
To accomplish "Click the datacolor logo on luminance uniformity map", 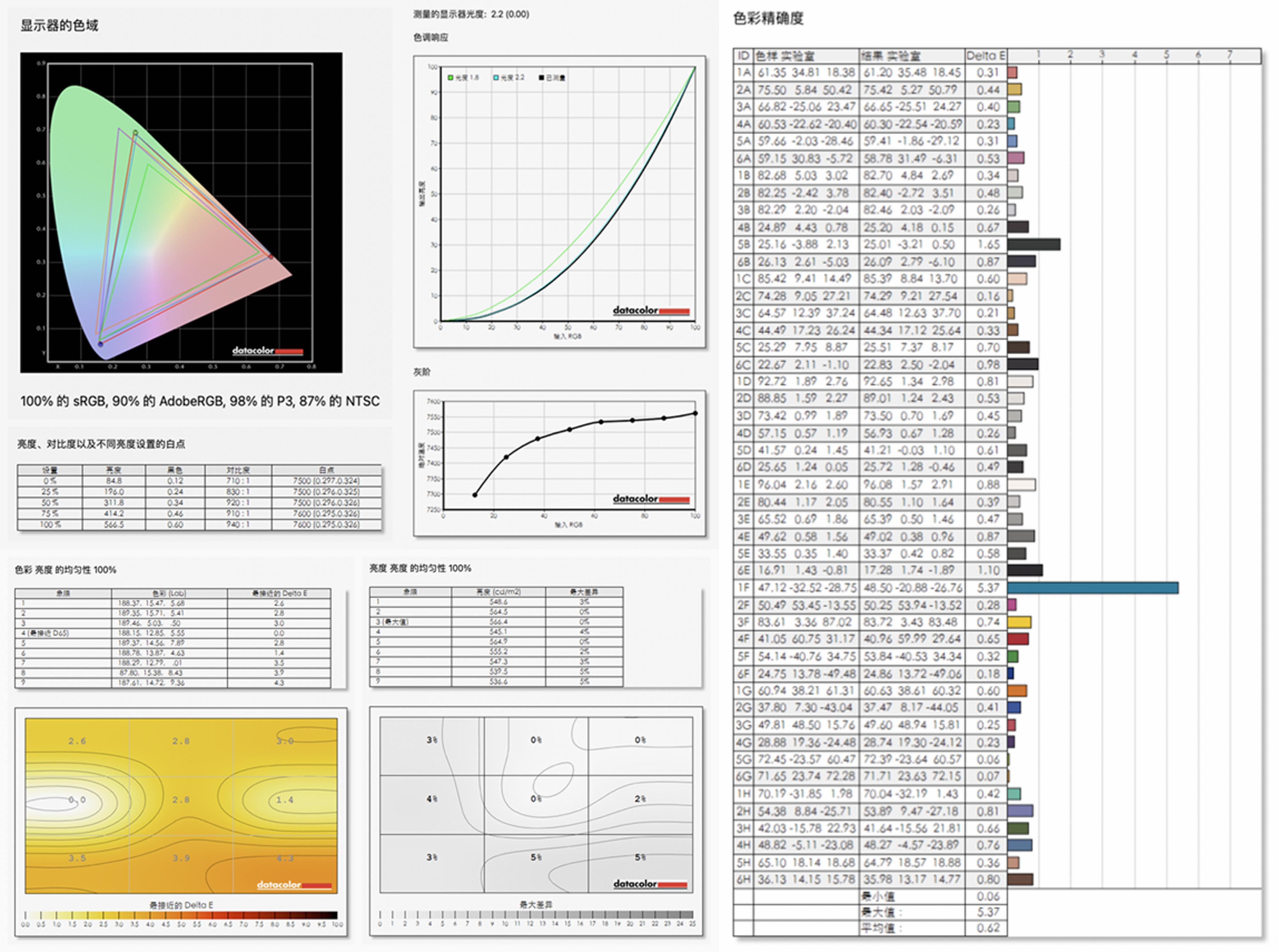I will [650, 884].
